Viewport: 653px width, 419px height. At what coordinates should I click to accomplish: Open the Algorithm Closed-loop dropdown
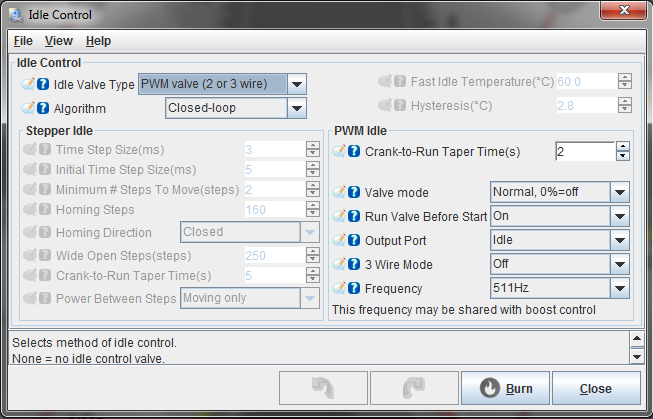(x=297, y=108)
